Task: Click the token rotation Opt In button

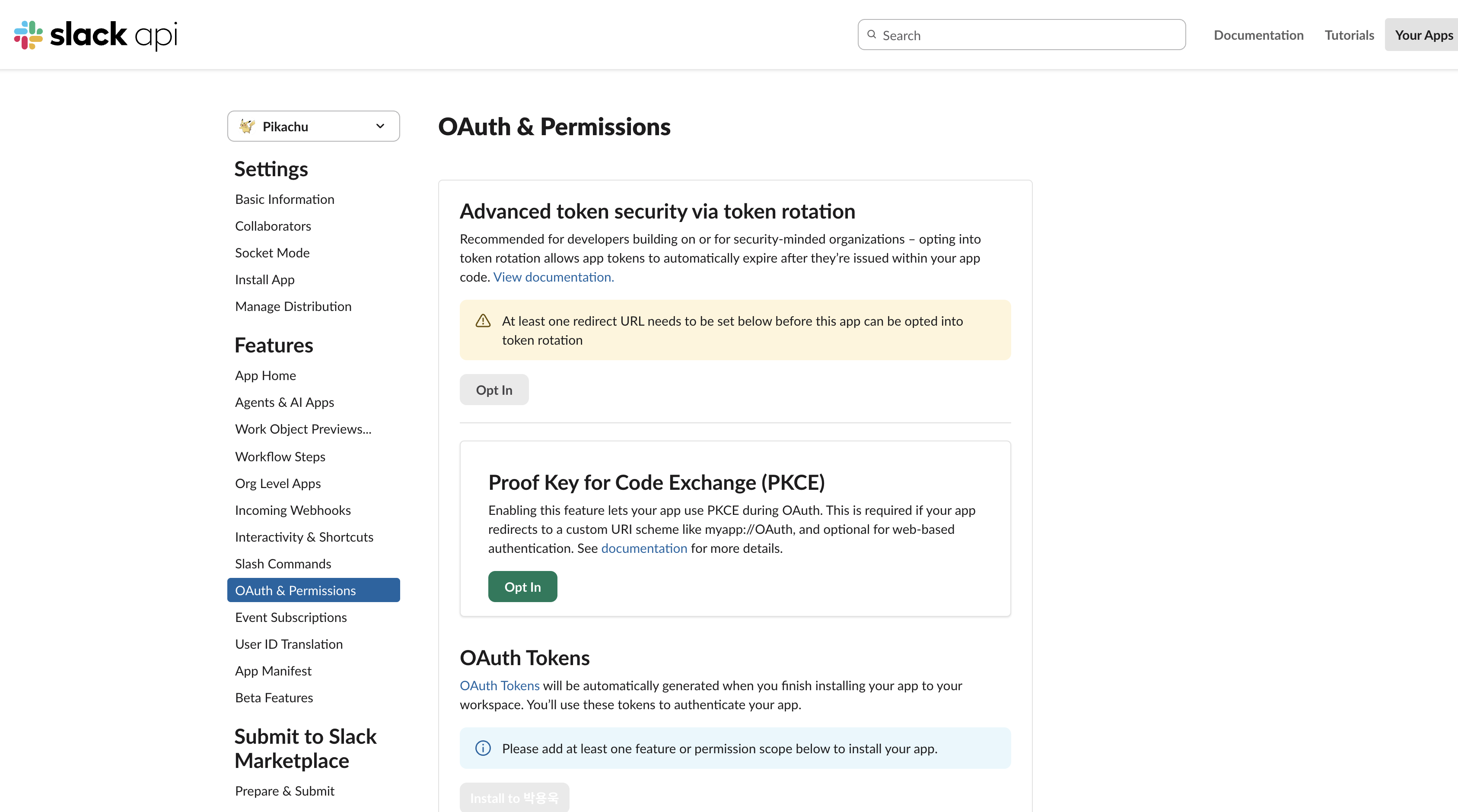Action: pyautogui.click(x=494, y=390)
